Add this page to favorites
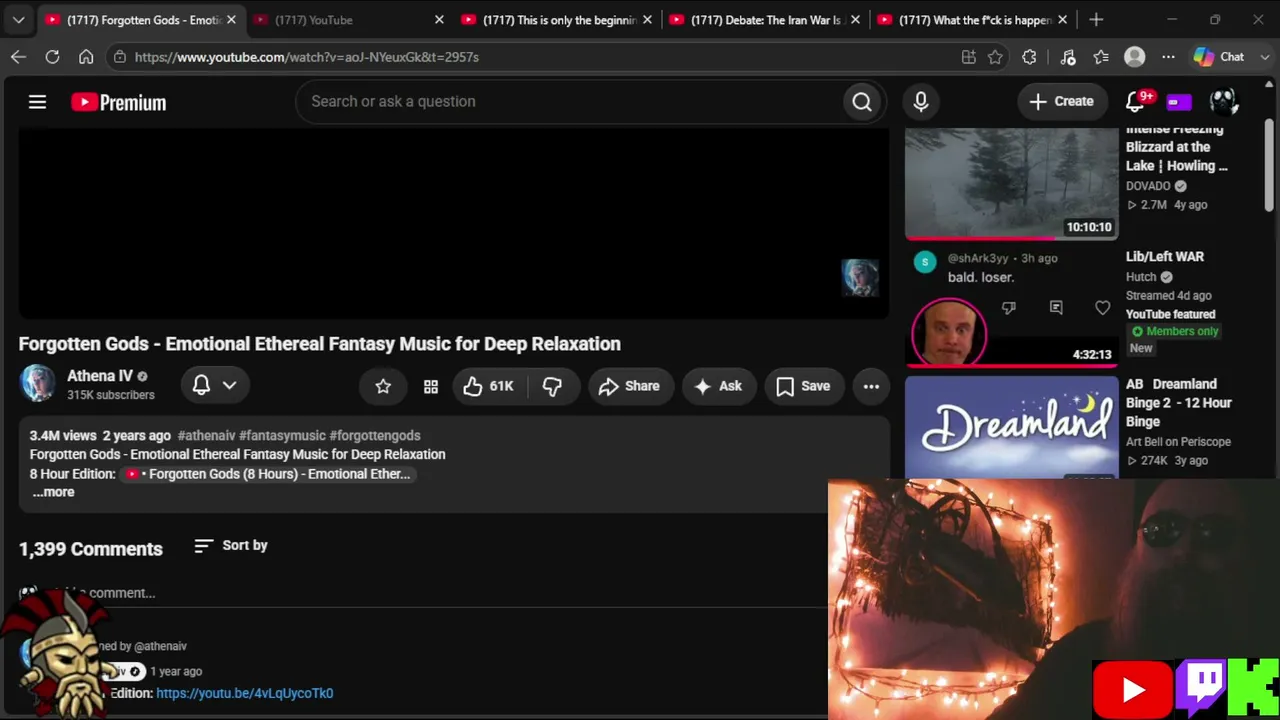 point(995,57)
